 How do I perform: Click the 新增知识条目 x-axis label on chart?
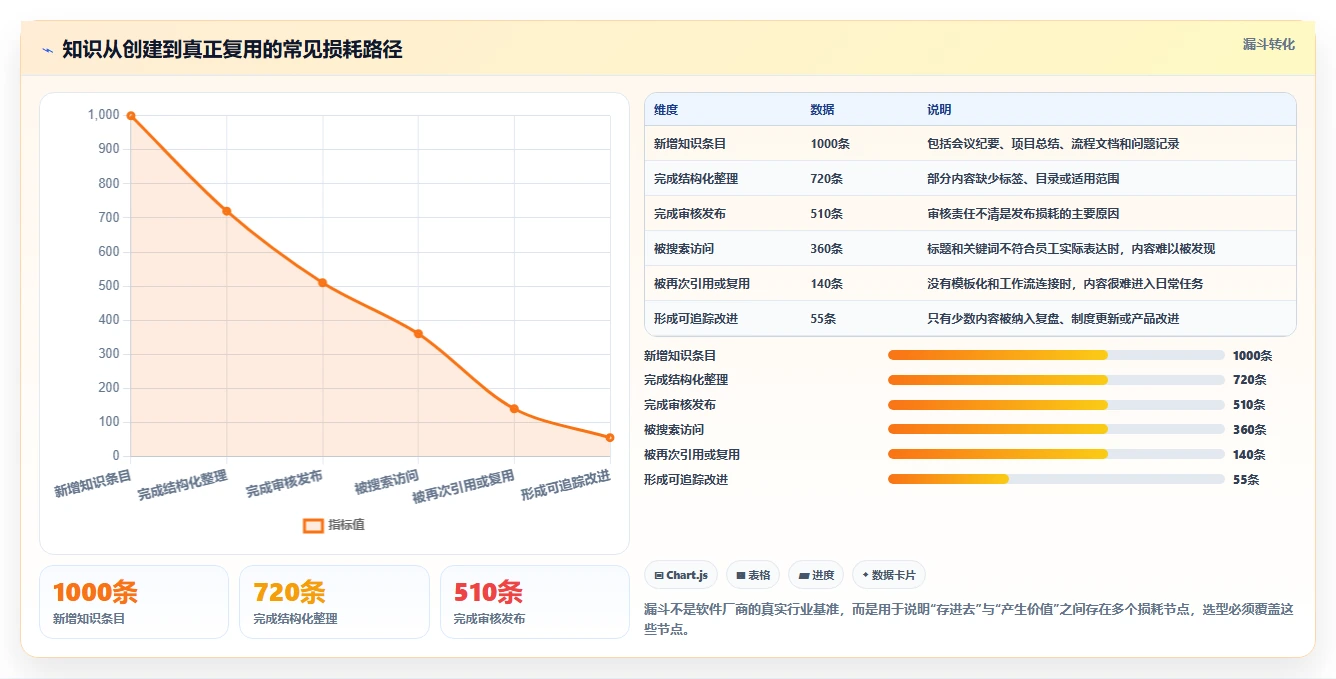[93, 482]
